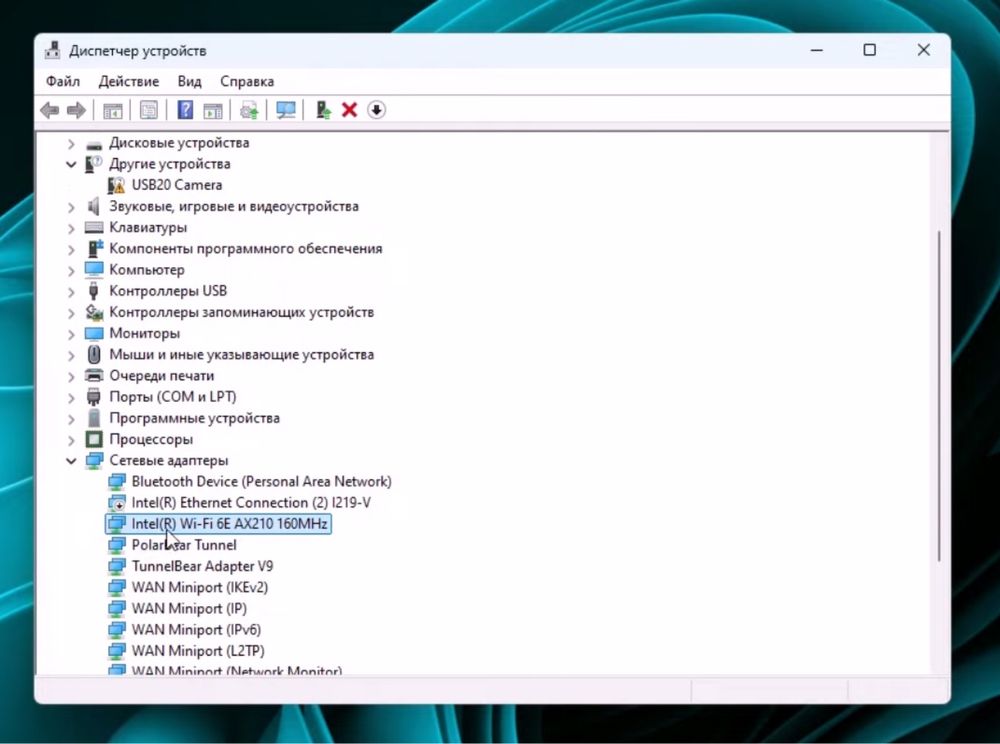Expand the Клавиатуры node
This screenshot has height=744, width=1000.
click(71, 228)
